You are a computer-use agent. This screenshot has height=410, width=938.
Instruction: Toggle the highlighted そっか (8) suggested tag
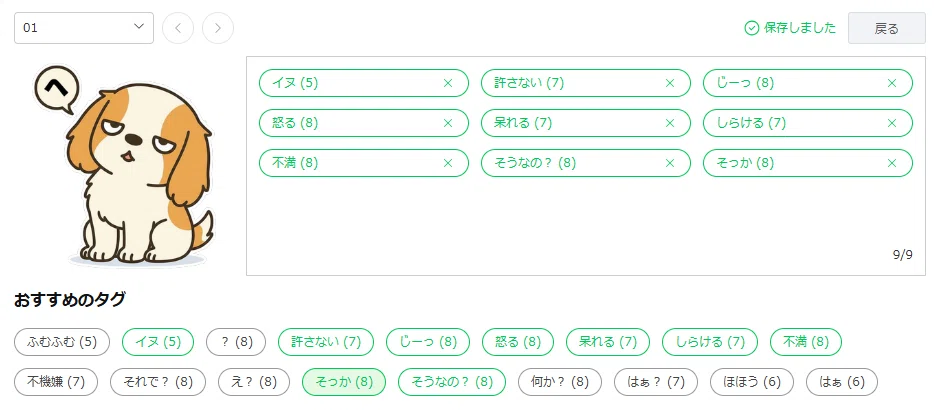pos(344,382)
